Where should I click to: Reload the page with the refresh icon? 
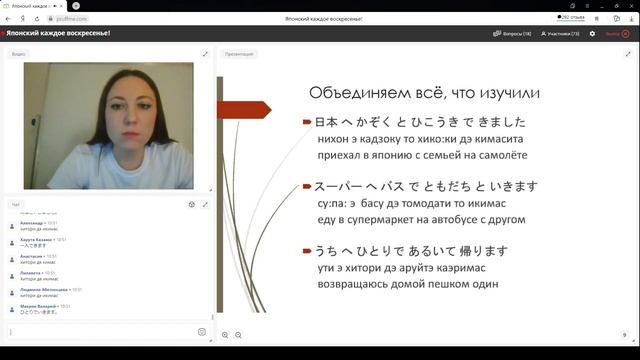[37, 19]
